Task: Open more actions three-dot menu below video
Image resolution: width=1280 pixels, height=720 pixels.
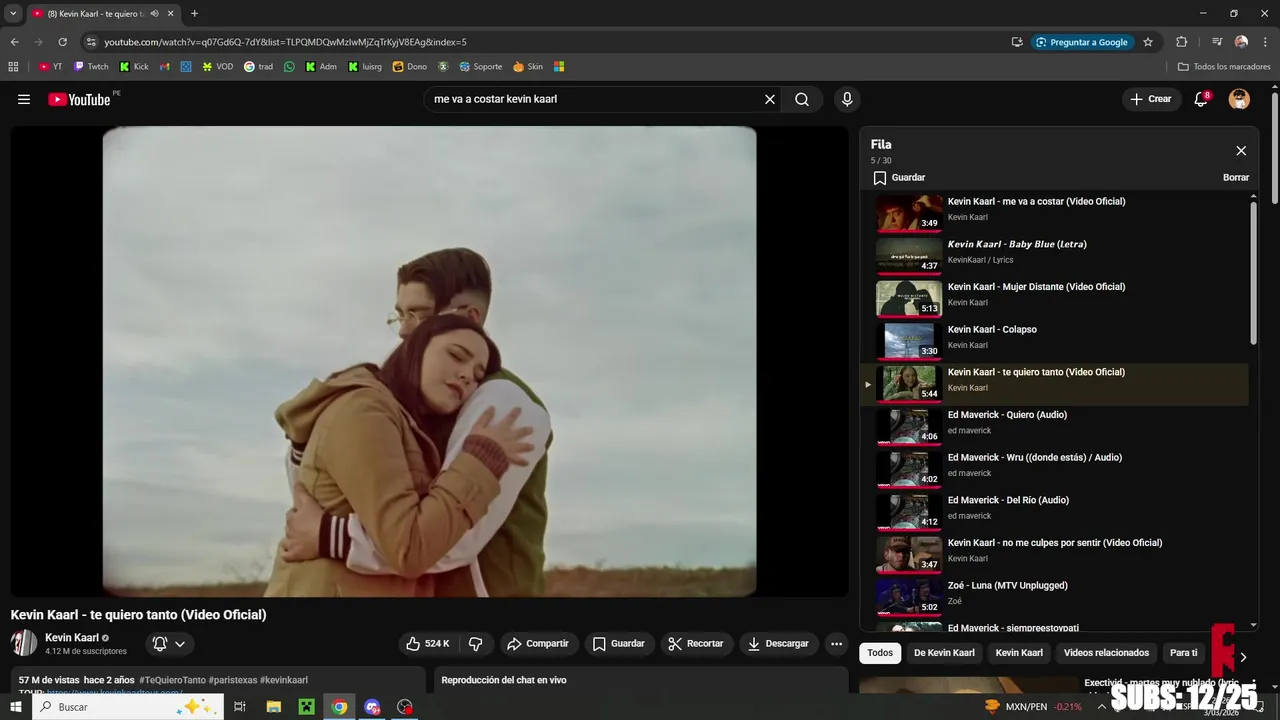Action: pyautogui.click(x=837, y=644)
